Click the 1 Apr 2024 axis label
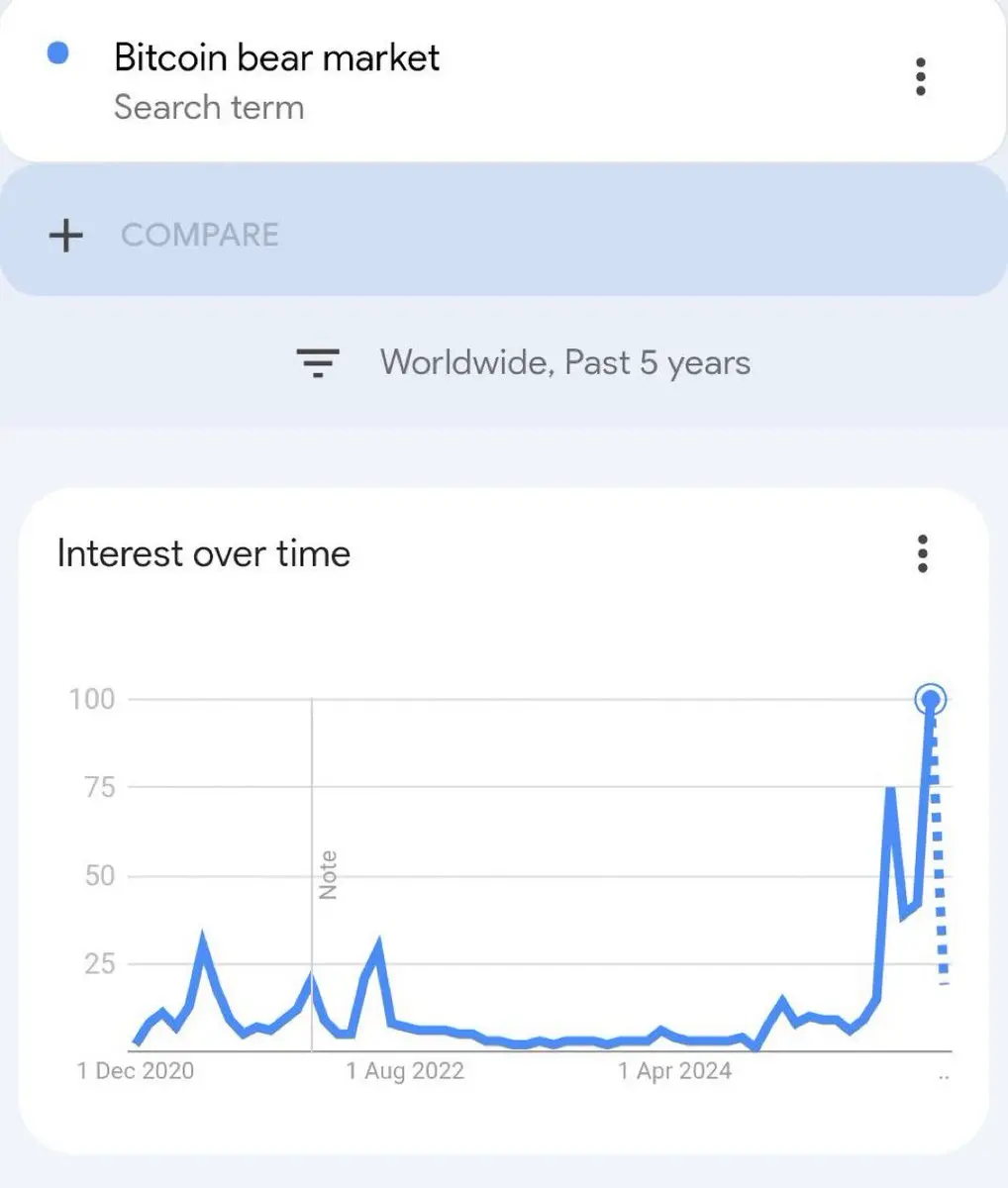 [x=674, y=1071]
